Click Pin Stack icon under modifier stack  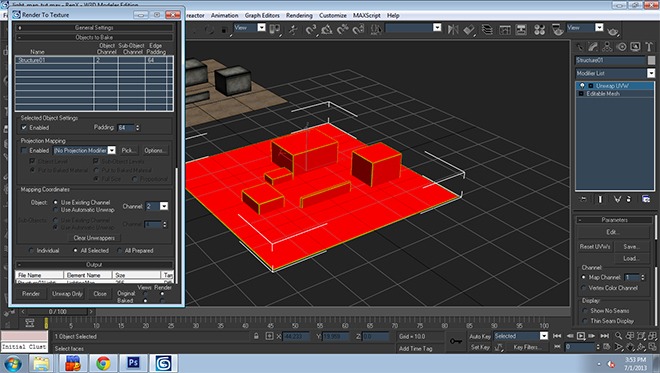583,199
